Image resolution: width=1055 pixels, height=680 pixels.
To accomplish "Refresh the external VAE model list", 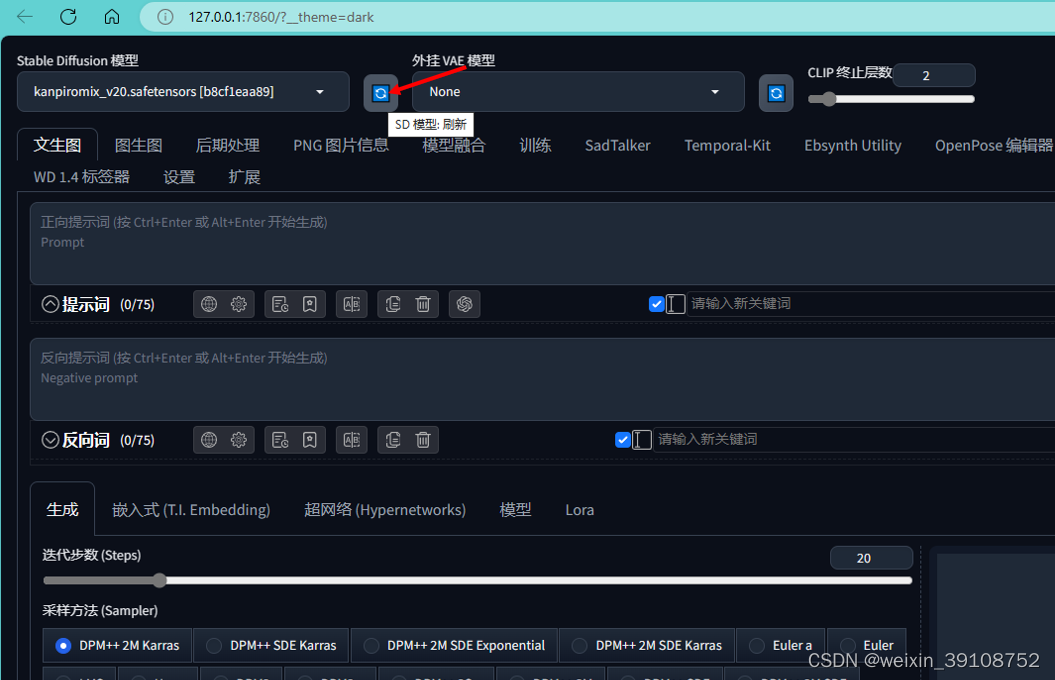I will [x=776, y=93].
